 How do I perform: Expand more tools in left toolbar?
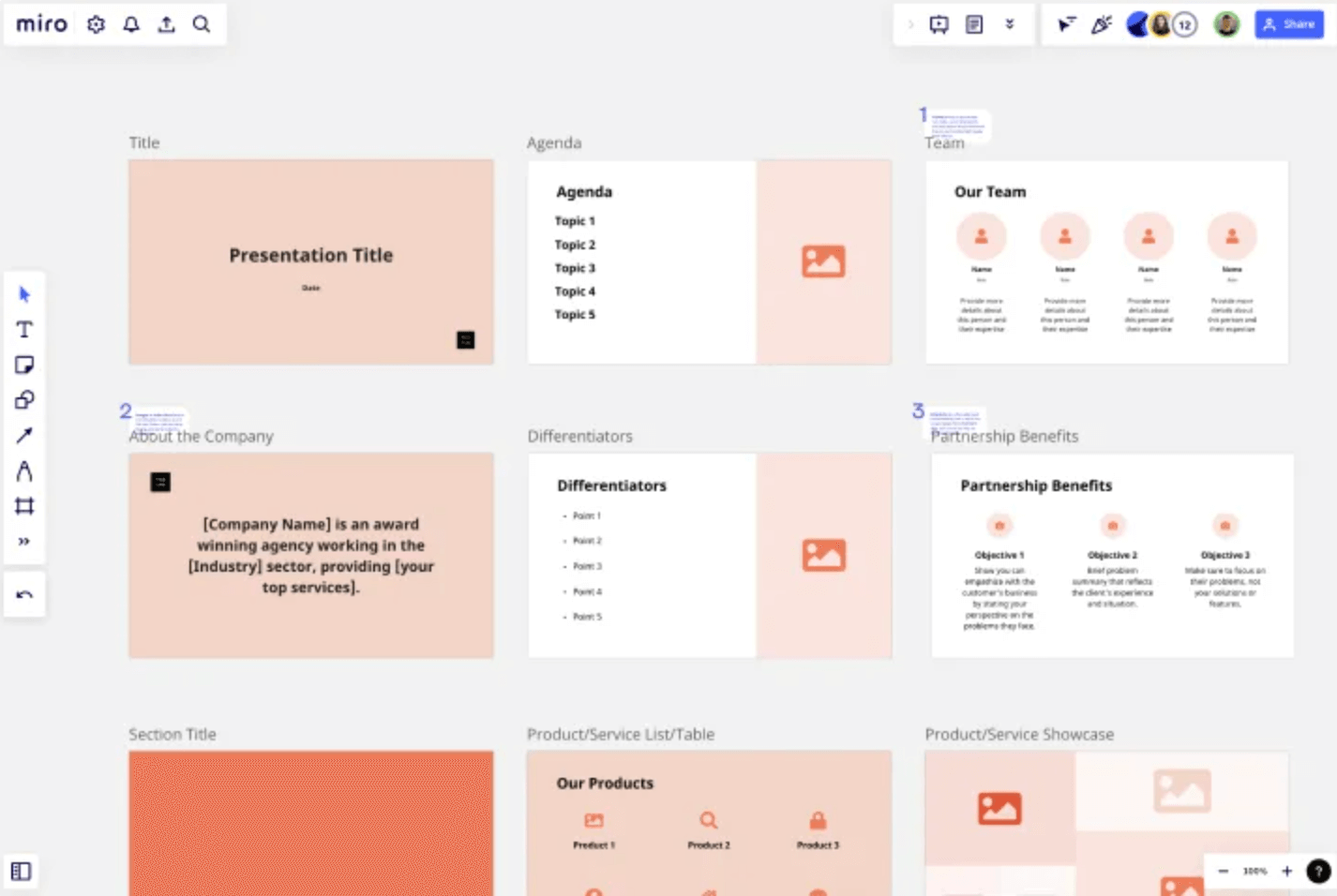point(24,542)
